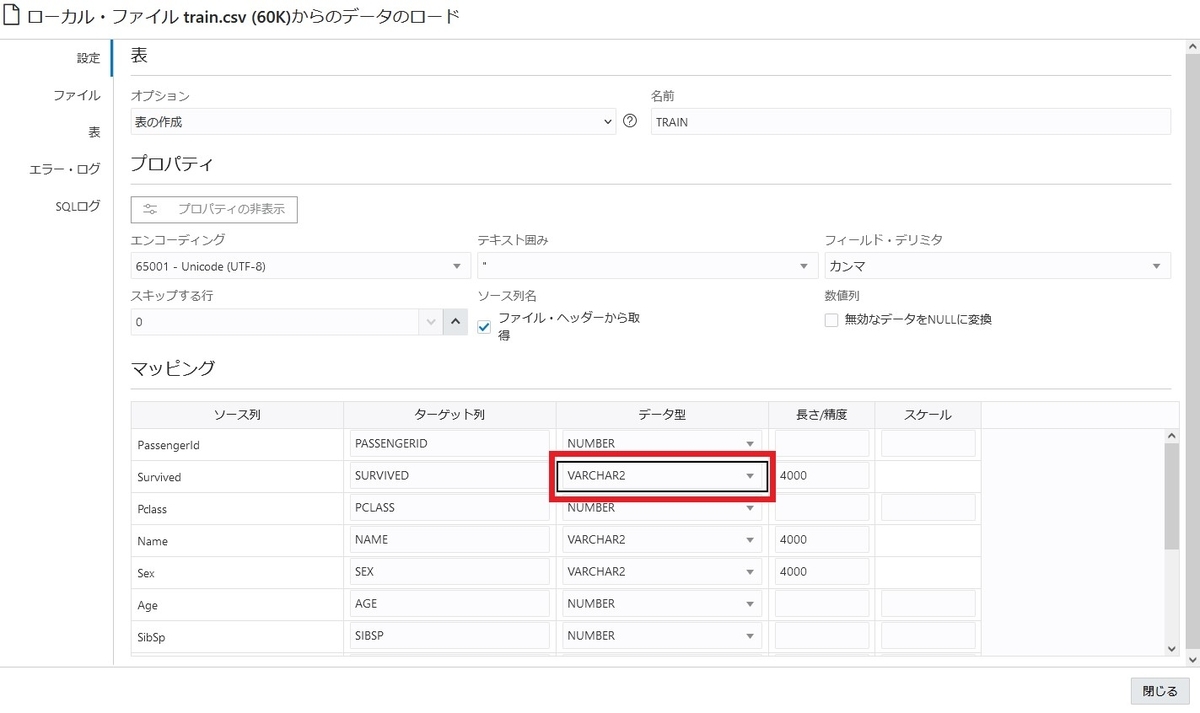Click length field 4000 in Name row
The width and height of the screenshot is (1200, 713).
click(821, 540)
